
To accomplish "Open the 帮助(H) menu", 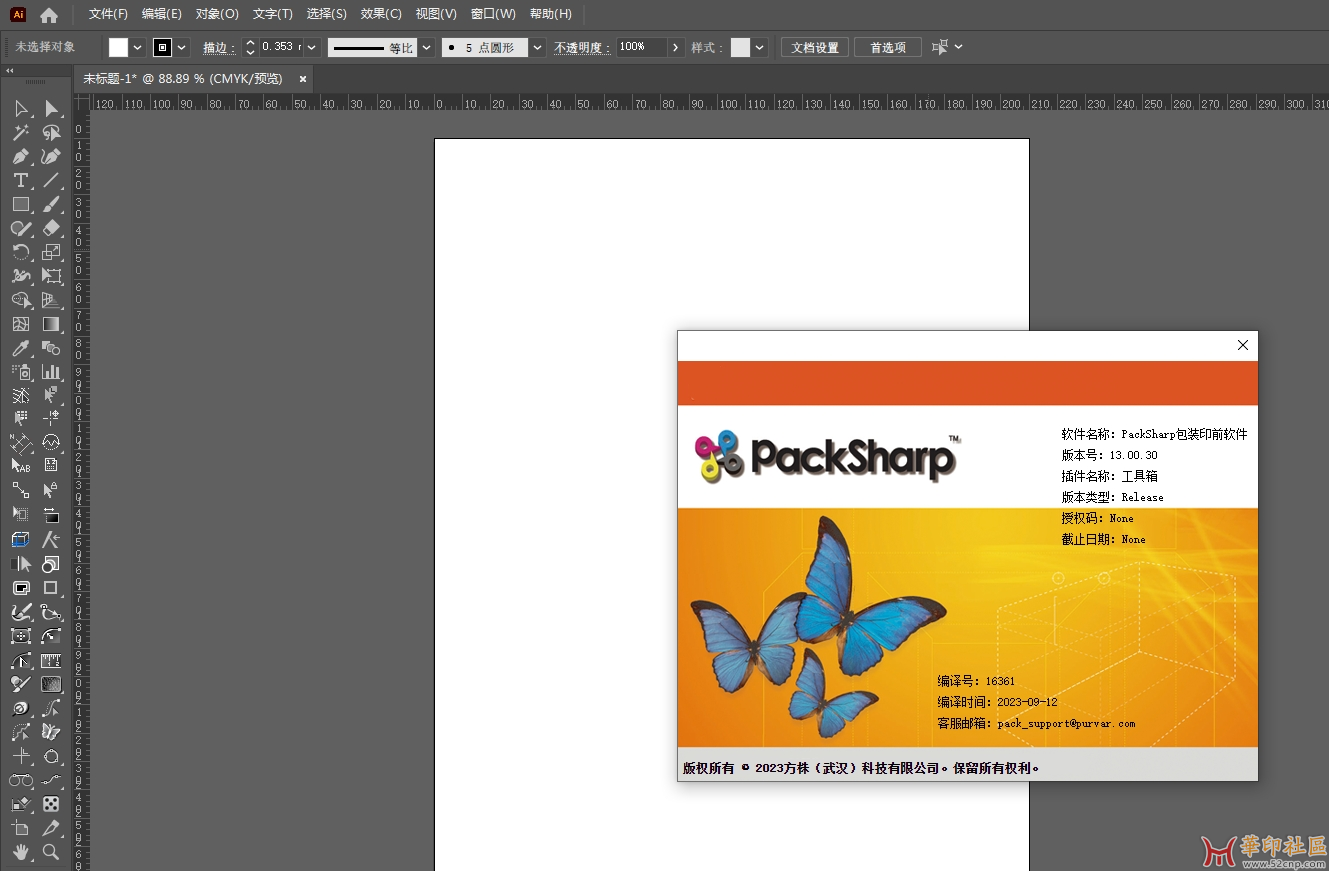I will tap(551, 14).
